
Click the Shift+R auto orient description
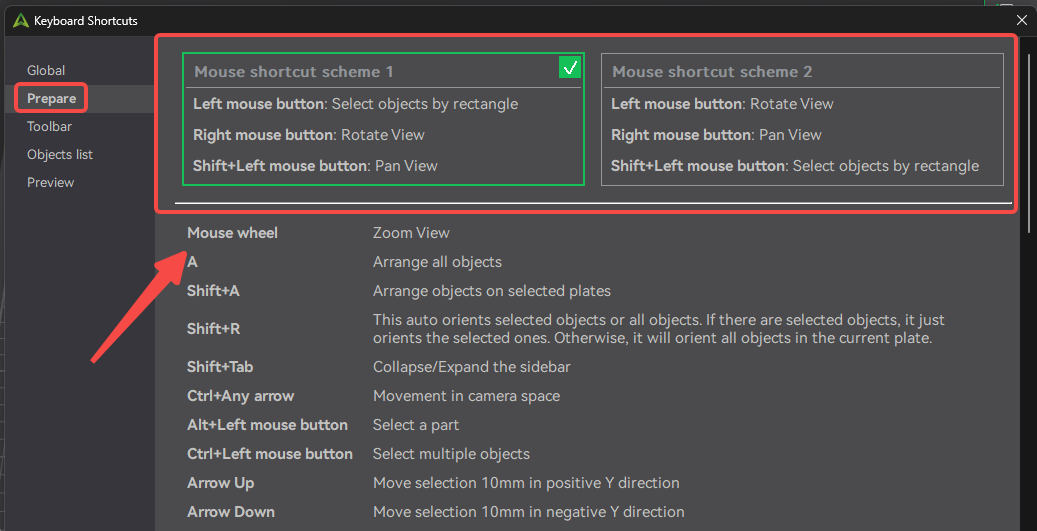[x=658, y=329]
